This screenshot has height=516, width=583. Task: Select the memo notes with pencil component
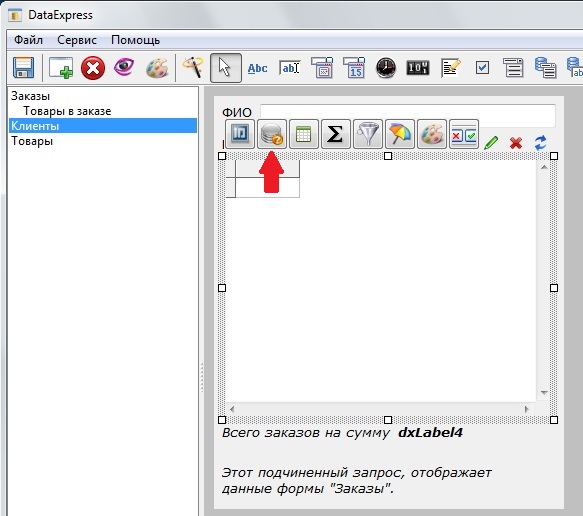click(x=451, y=68)
